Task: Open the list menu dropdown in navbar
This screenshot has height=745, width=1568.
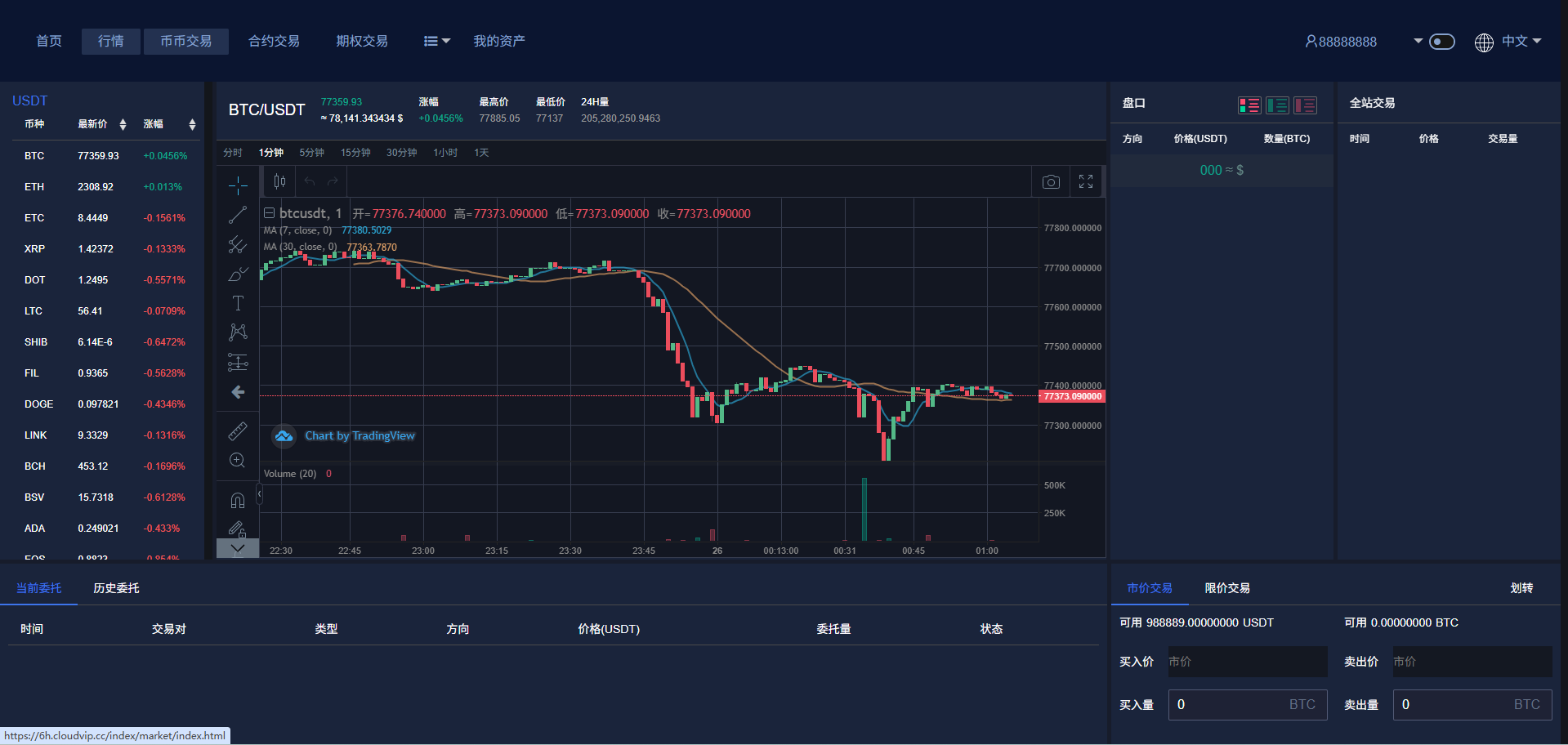Action: click(x=436, y=42)
